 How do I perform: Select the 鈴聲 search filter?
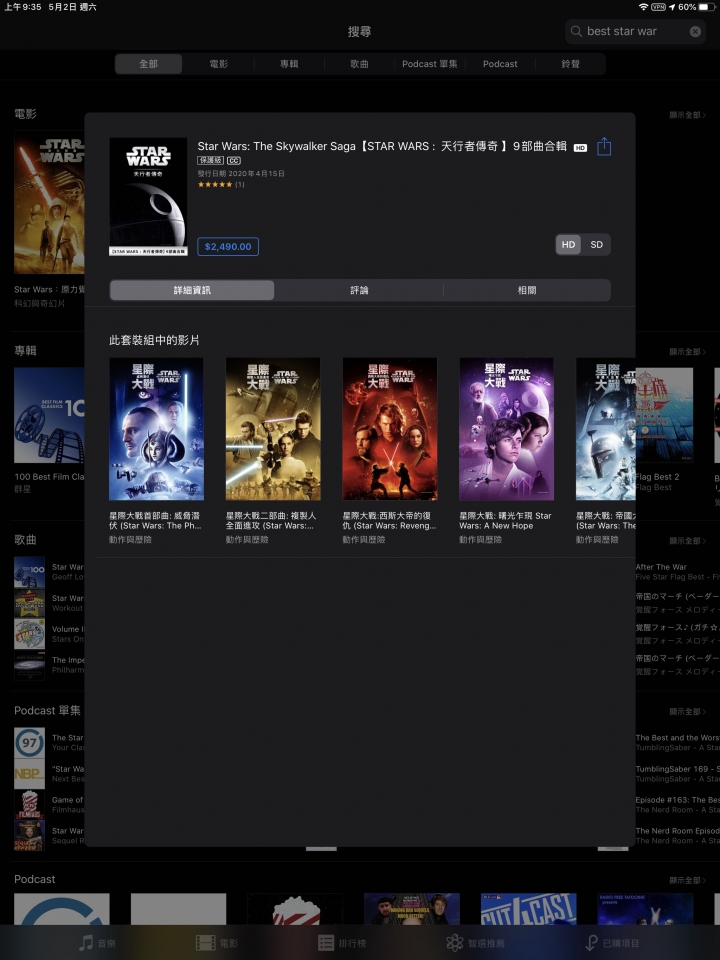tap(571, 64)
